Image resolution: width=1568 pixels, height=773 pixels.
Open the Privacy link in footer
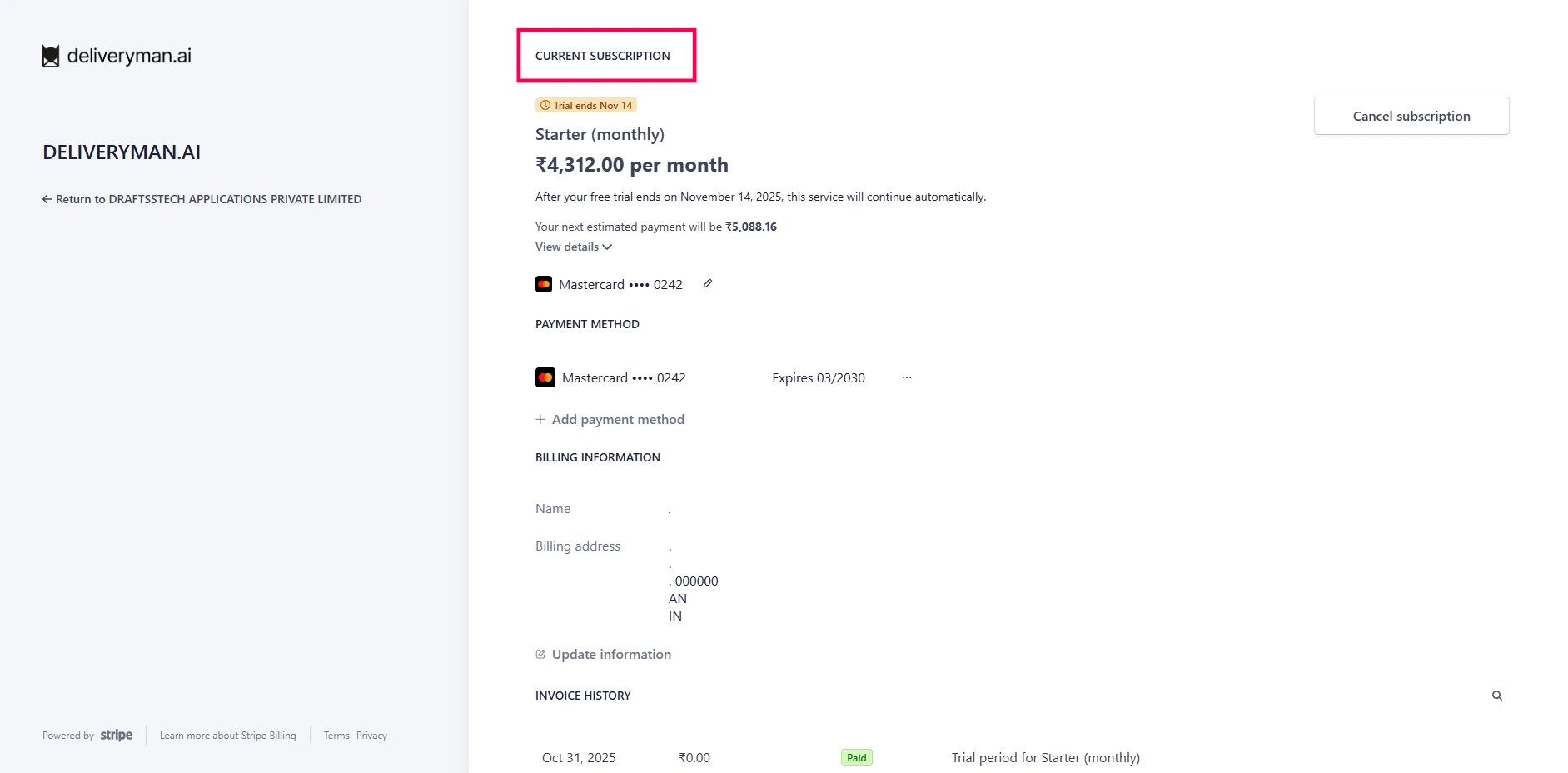tap(371, 736)
